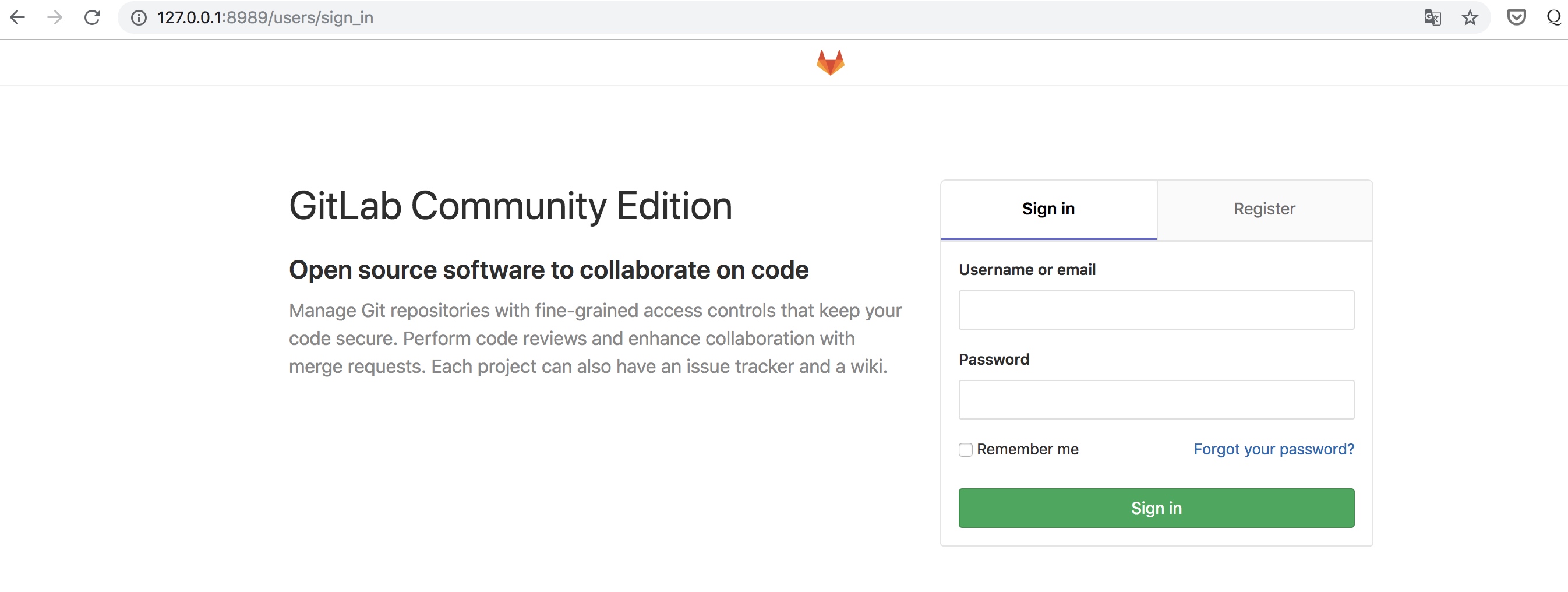The image size is (1568, 592).
Task: Open the Pocket extension icon
Action: click(1516, 17)
